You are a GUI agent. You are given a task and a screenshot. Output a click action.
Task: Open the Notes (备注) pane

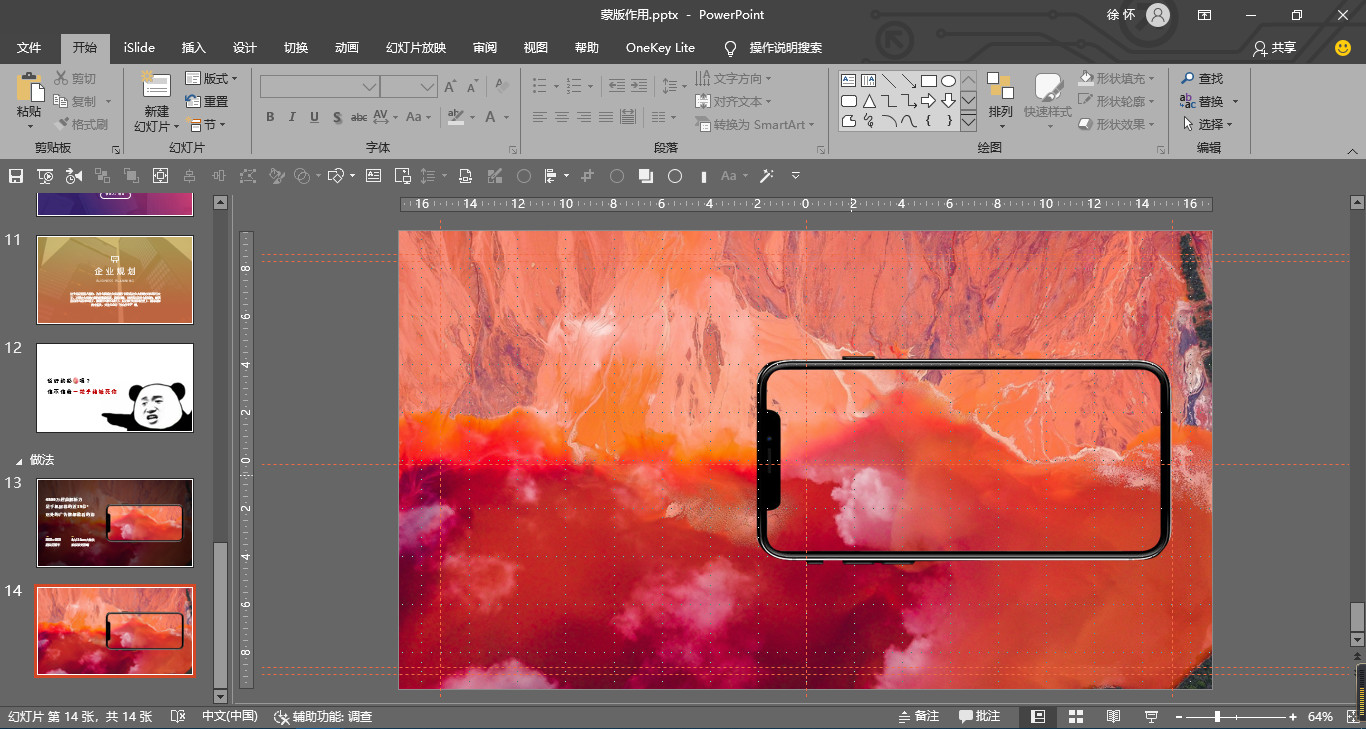point(919,716)
